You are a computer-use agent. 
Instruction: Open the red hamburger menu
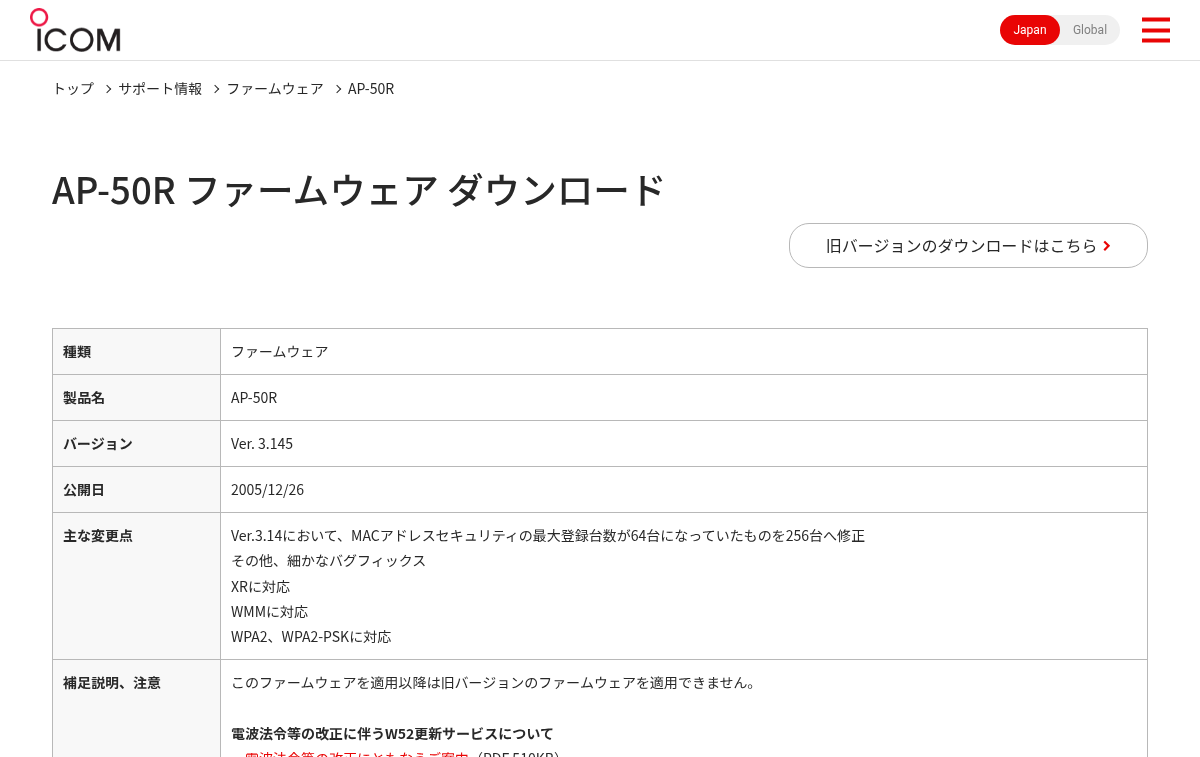tap(1155, 30)
